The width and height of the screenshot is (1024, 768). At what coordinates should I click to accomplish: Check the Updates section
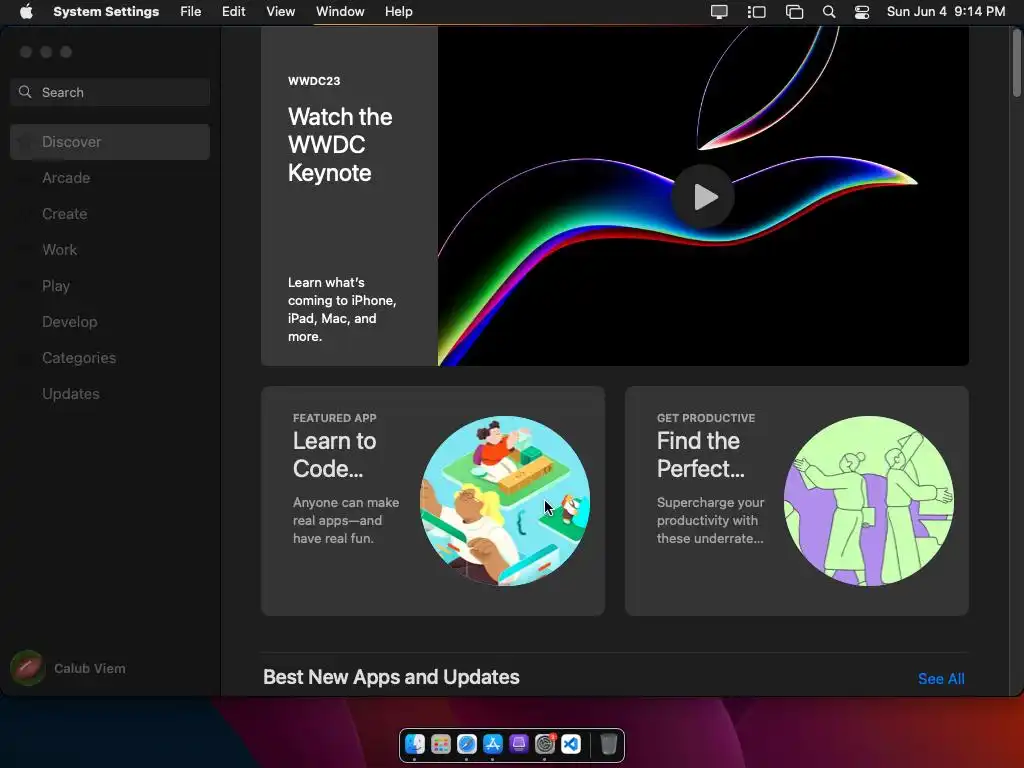pos(110,393)
